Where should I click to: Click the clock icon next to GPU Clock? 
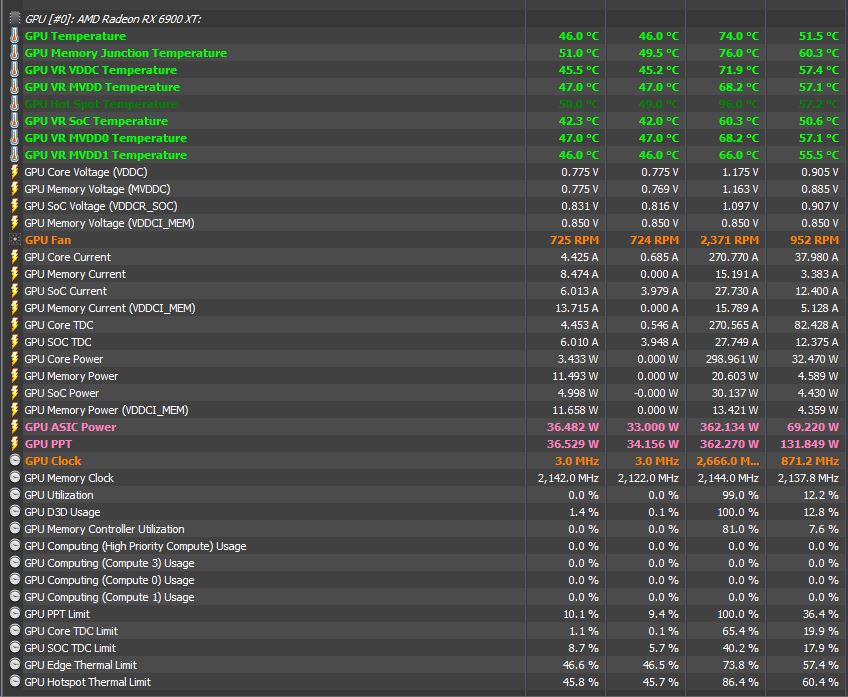tap(15, 461)
